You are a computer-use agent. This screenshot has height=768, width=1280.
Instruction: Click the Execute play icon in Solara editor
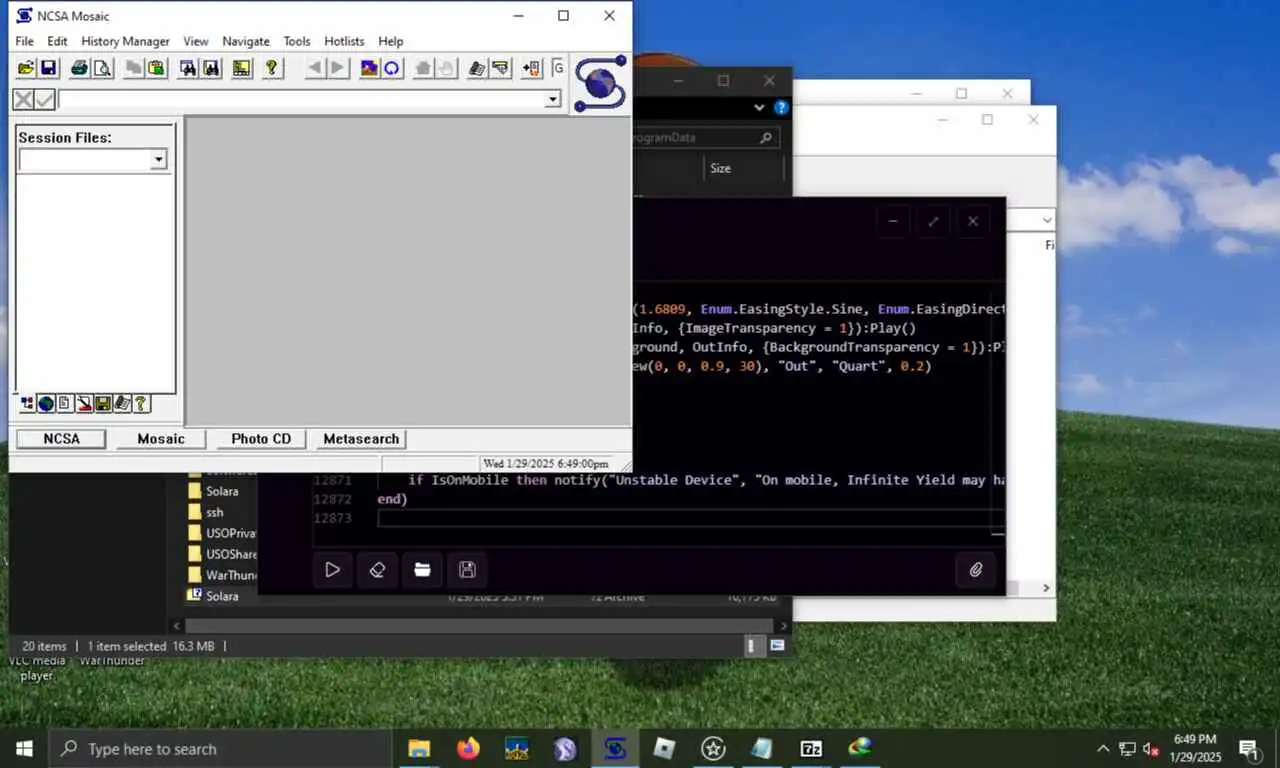pos(332,570)
